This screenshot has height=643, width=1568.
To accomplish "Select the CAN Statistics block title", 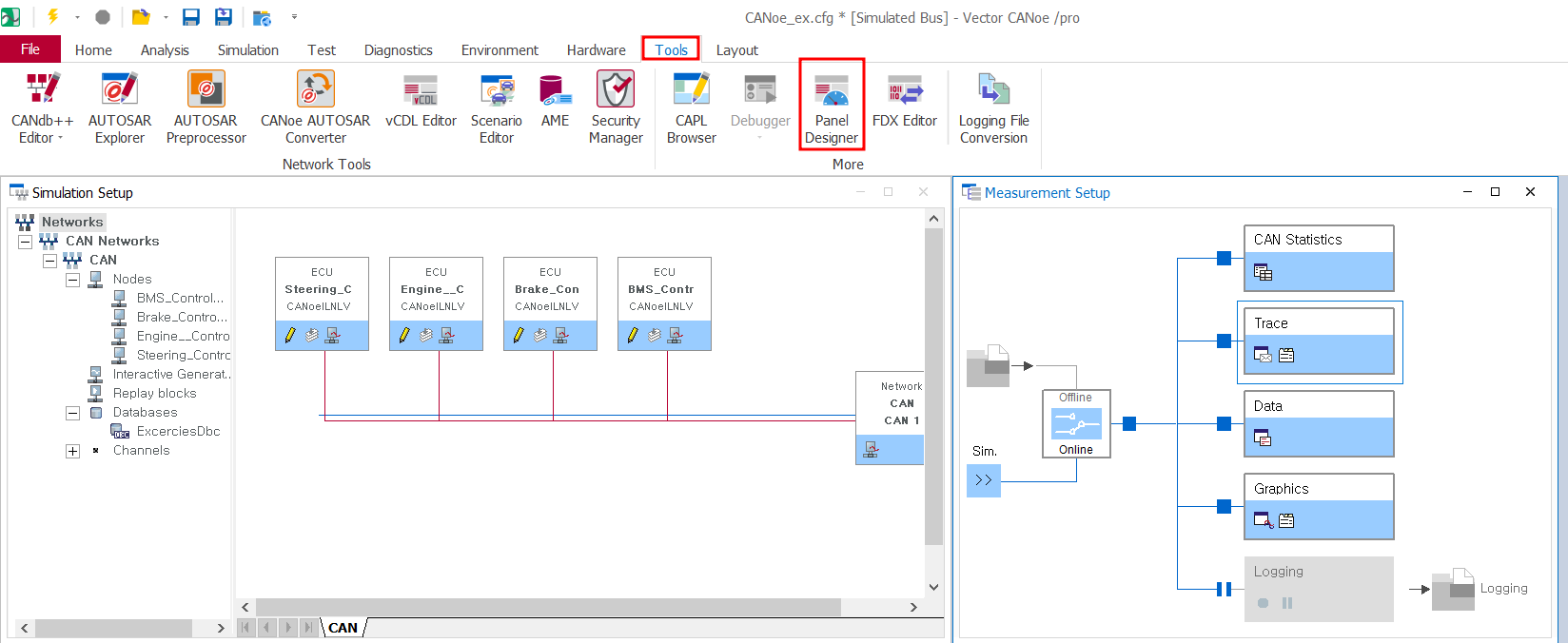I will click(1298, 240).
